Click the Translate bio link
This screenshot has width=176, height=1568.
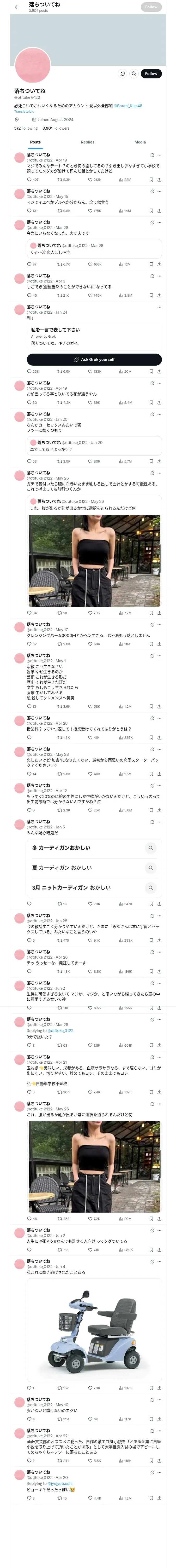click(x=24, y=111)
